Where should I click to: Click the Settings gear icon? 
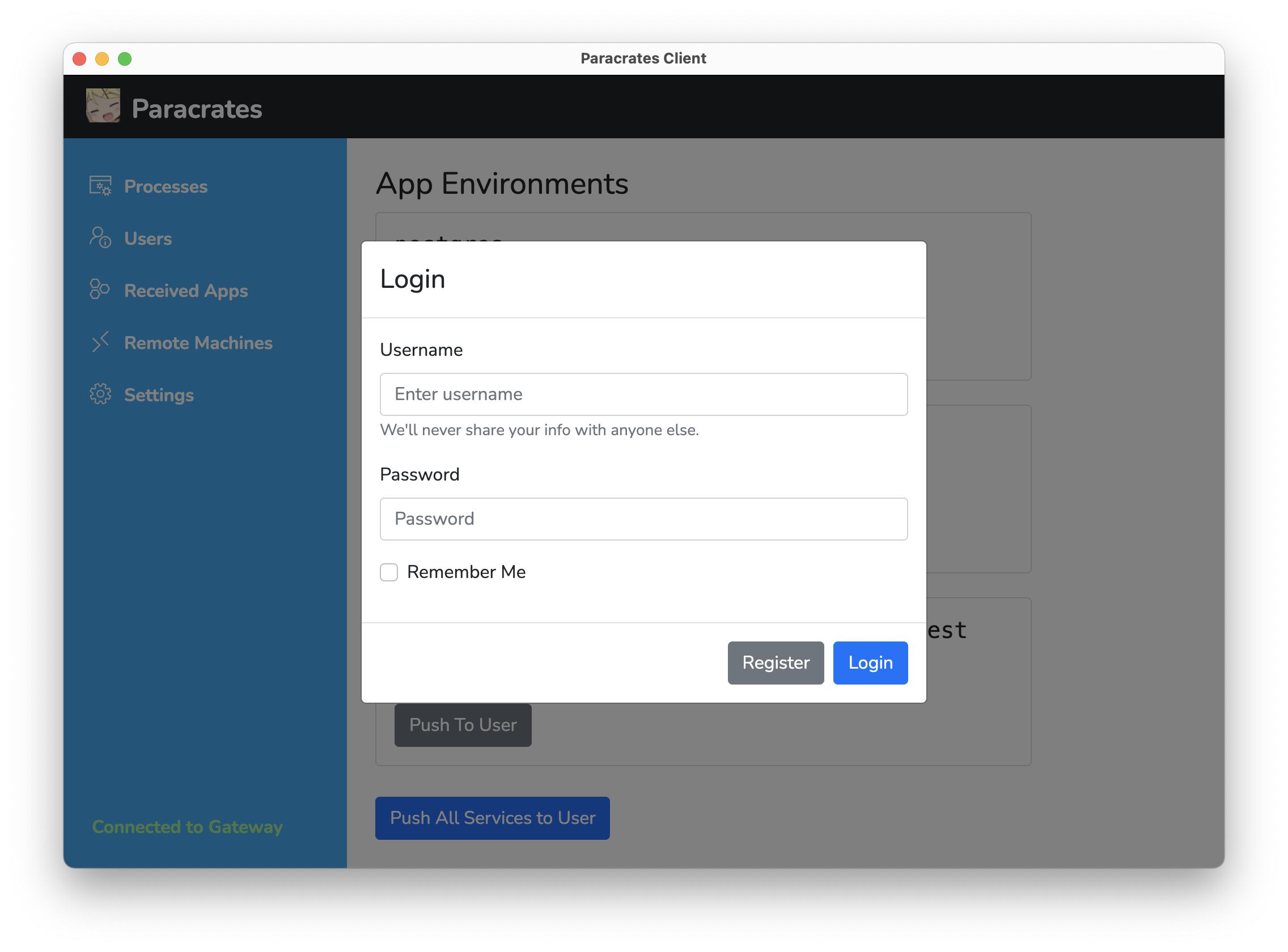pos(100,394)
